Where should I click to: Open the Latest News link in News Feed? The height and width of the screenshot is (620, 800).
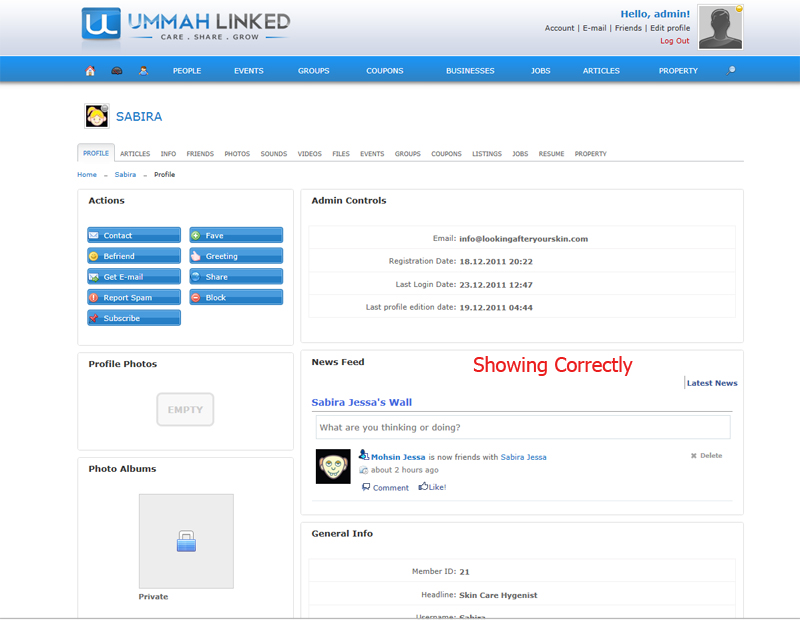tap(712, 383)
